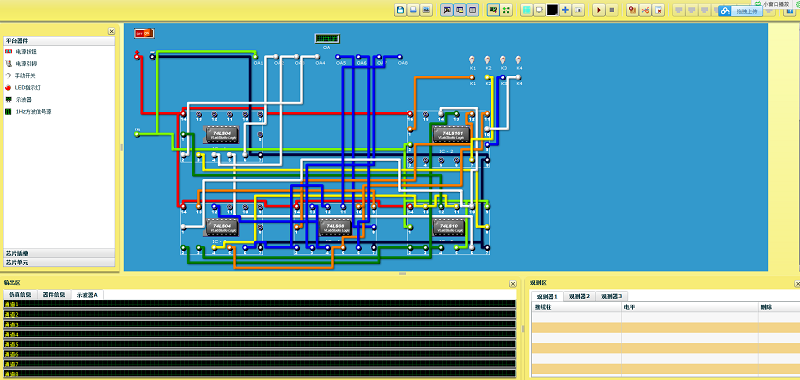The width and height of the screenshot is (800, 380).
Task: Toggle the K4 switch bulb on the canvas
Action: tap(518, 60)
